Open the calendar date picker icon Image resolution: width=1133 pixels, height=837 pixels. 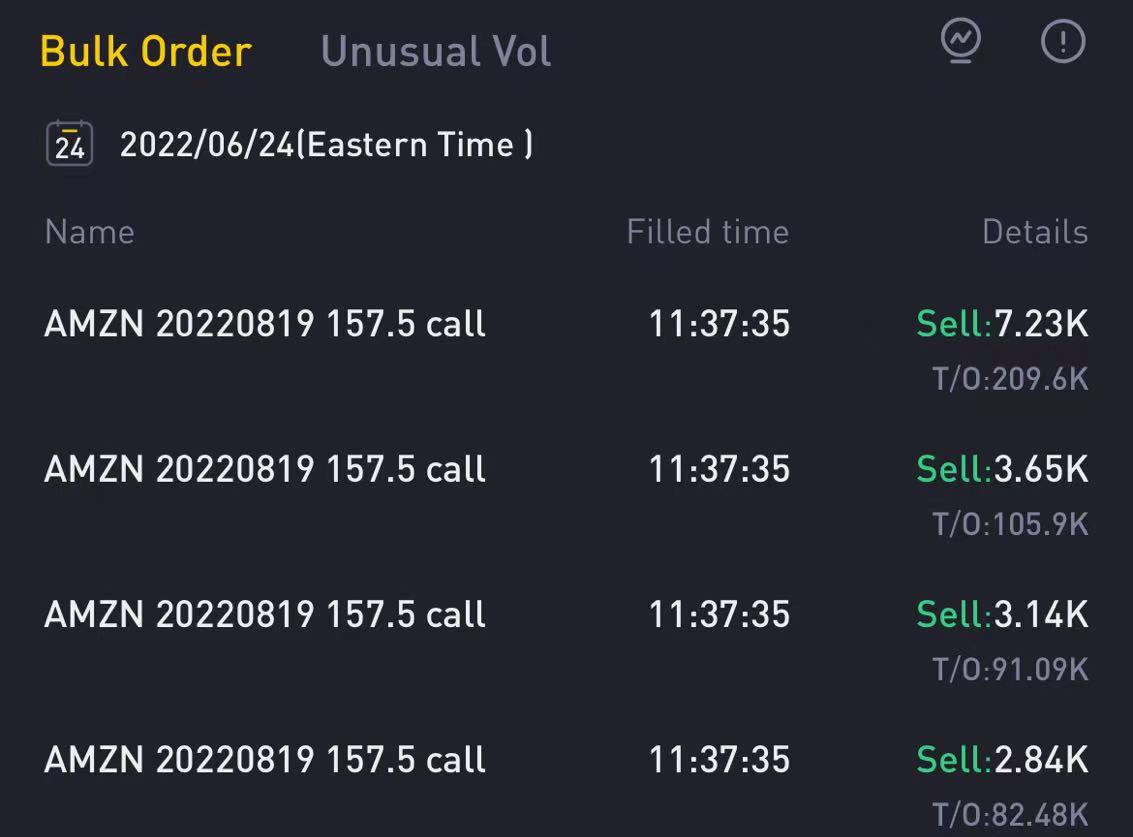tap(70, 144)
